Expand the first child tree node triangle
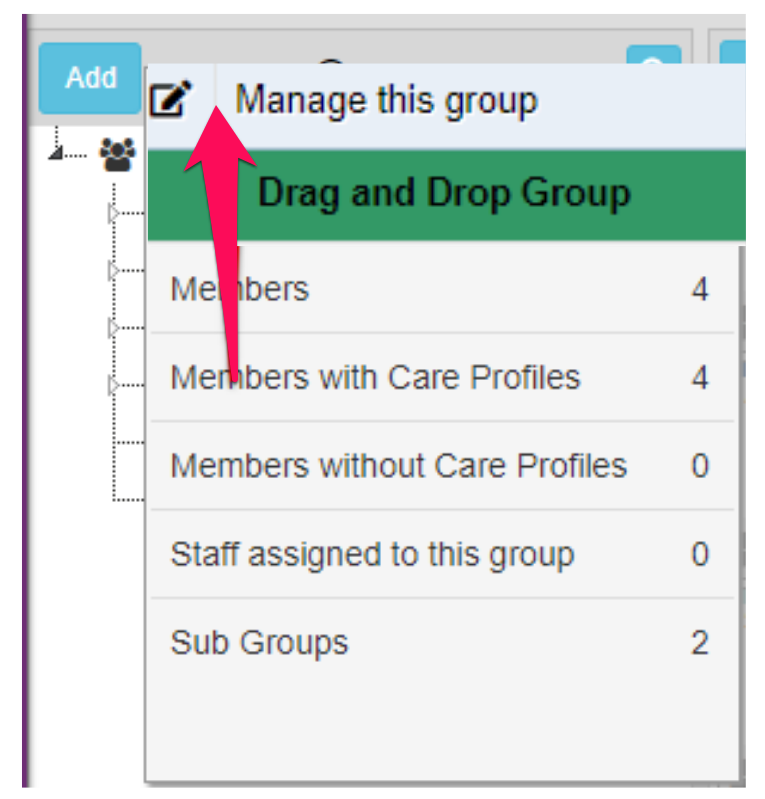Image resolution: width=765 pixels, height=799 pixels. [113, 213]
